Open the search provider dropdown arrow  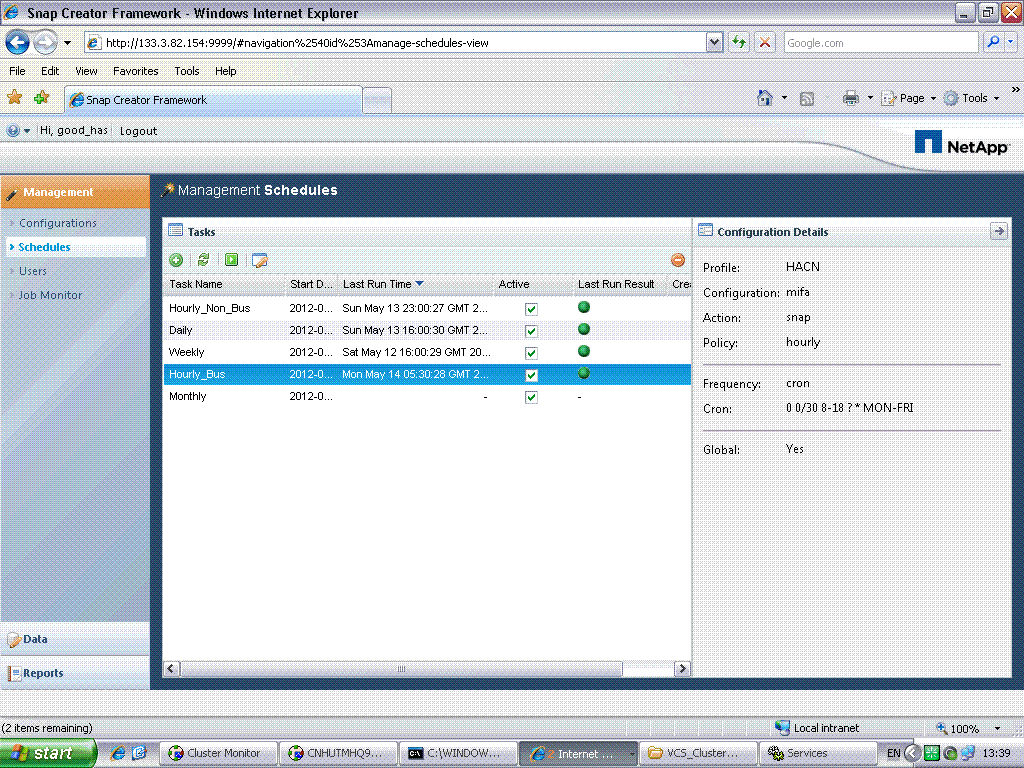coord(1011,42)
